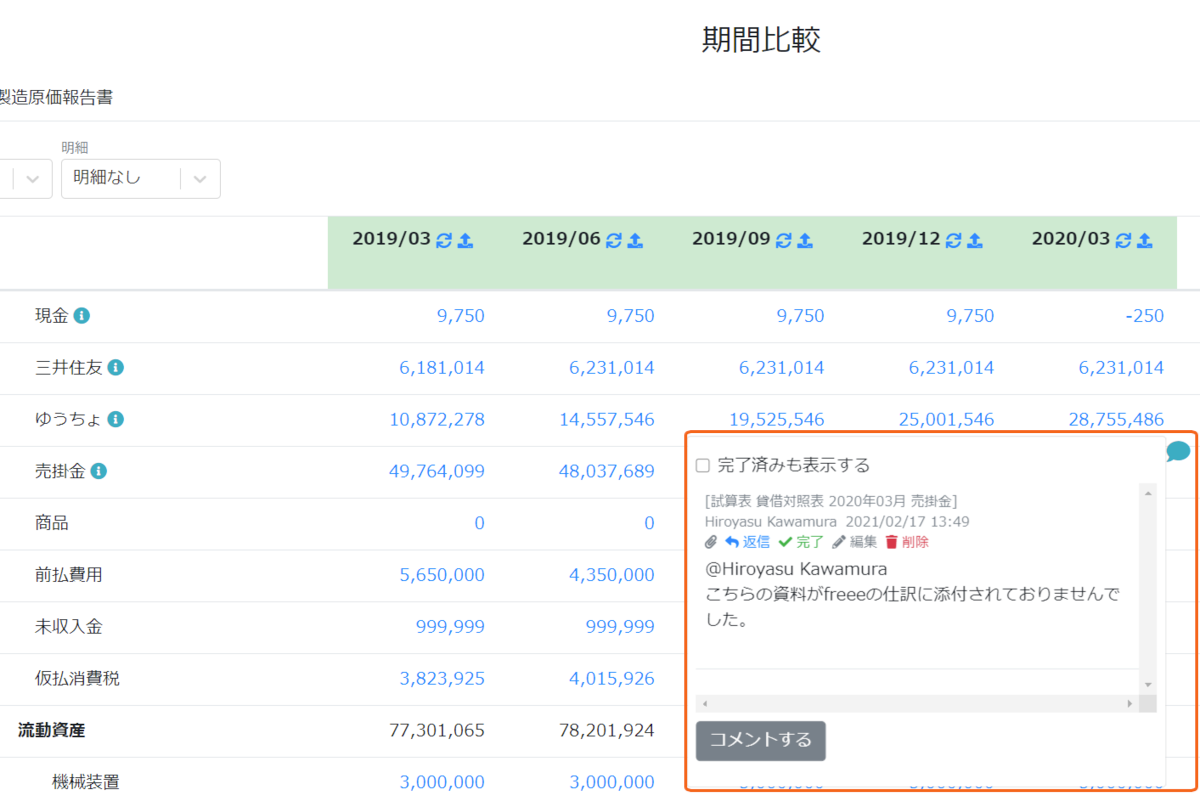The height and width of the screenshot is (801, 1200).
Task: Open ゆうちょ value 10,872,278
Action: point(437,420)
